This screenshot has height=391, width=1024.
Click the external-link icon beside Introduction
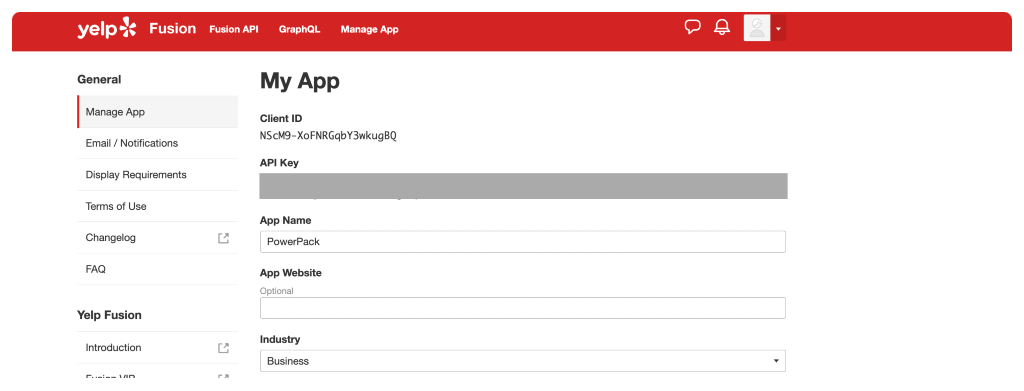223,348
